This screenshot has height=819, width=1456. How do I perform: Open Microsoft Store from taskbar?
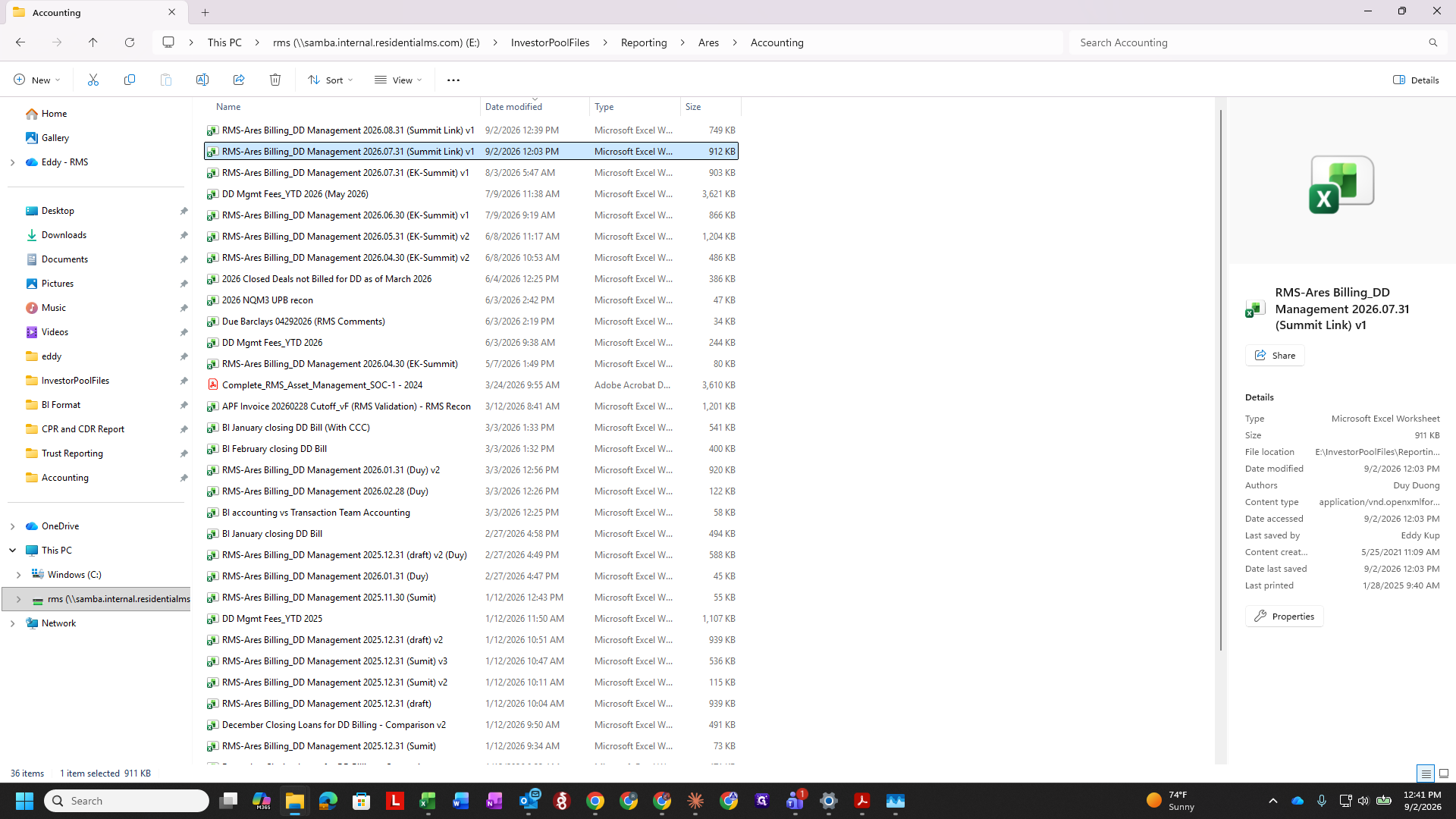pos(361,801)
